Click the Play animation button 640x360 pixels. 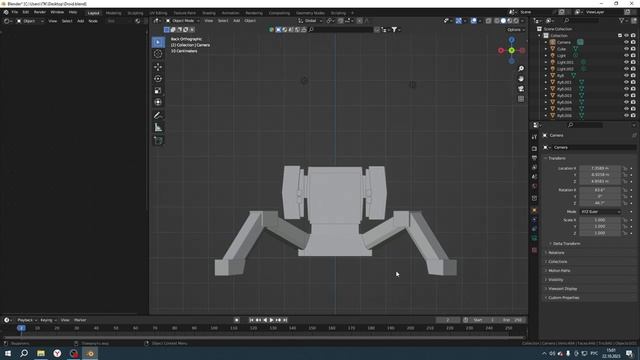271,320
